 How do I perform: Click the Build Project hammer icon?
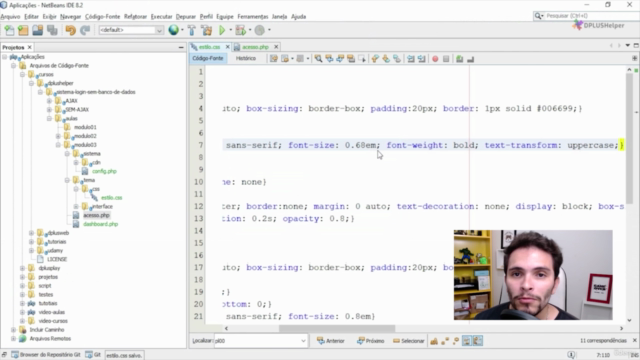pos(191,30)
